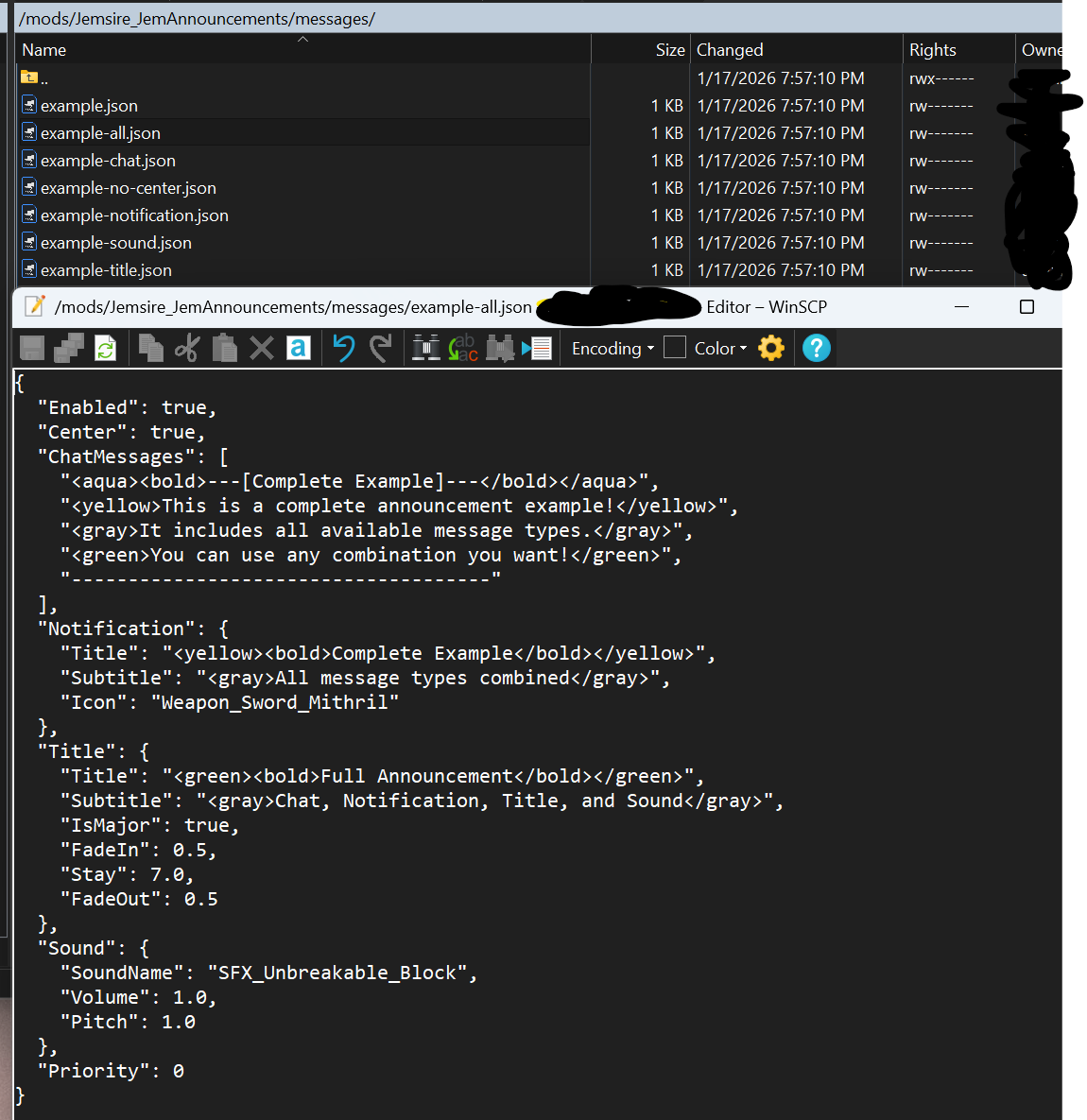Open the Color dropdown menu
The width and height of the screenshot is (1087, 1120).
coord(716,348)
